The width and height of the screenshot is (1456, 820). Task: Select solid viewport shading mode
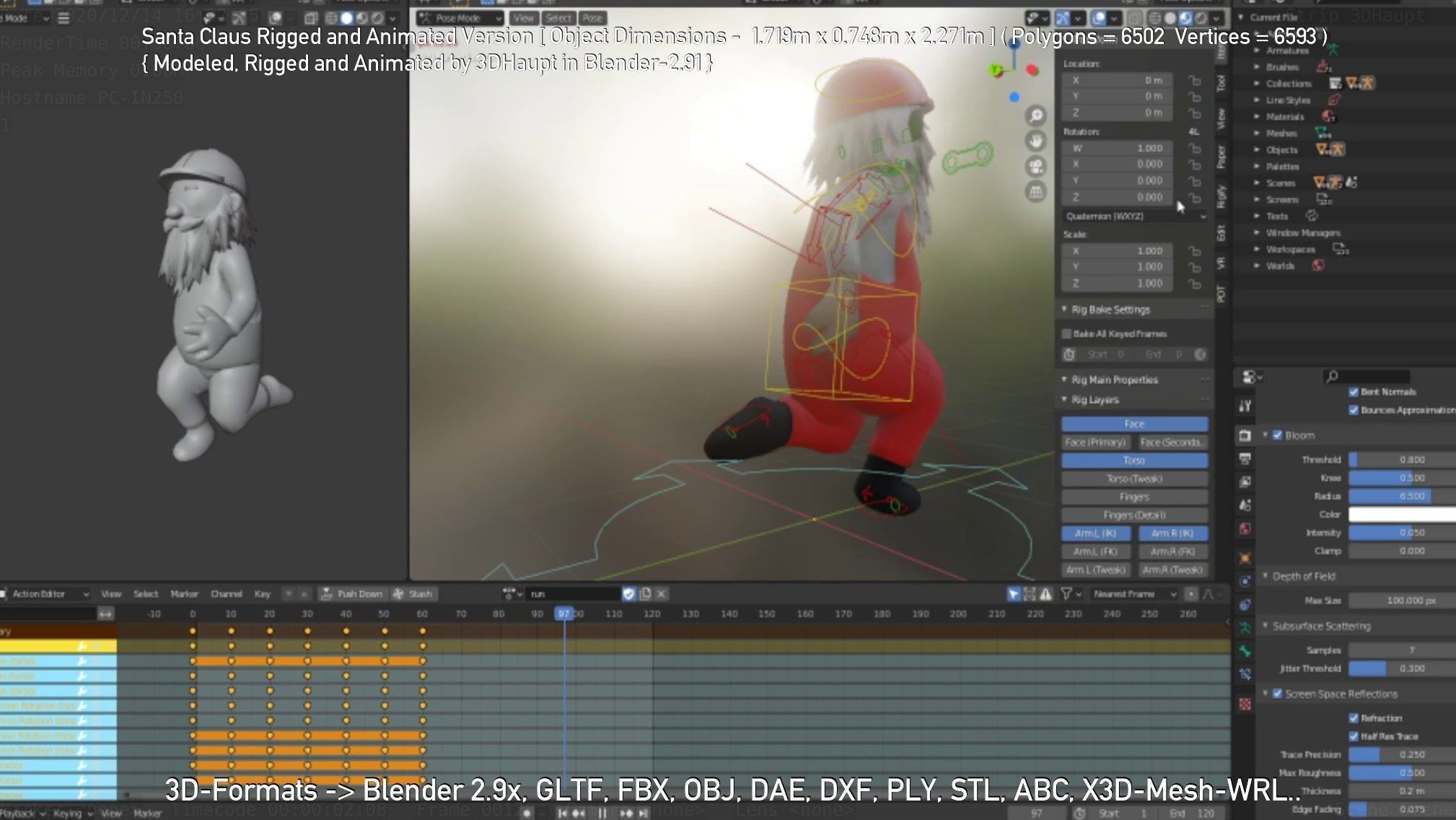[x=1170, y=18]
